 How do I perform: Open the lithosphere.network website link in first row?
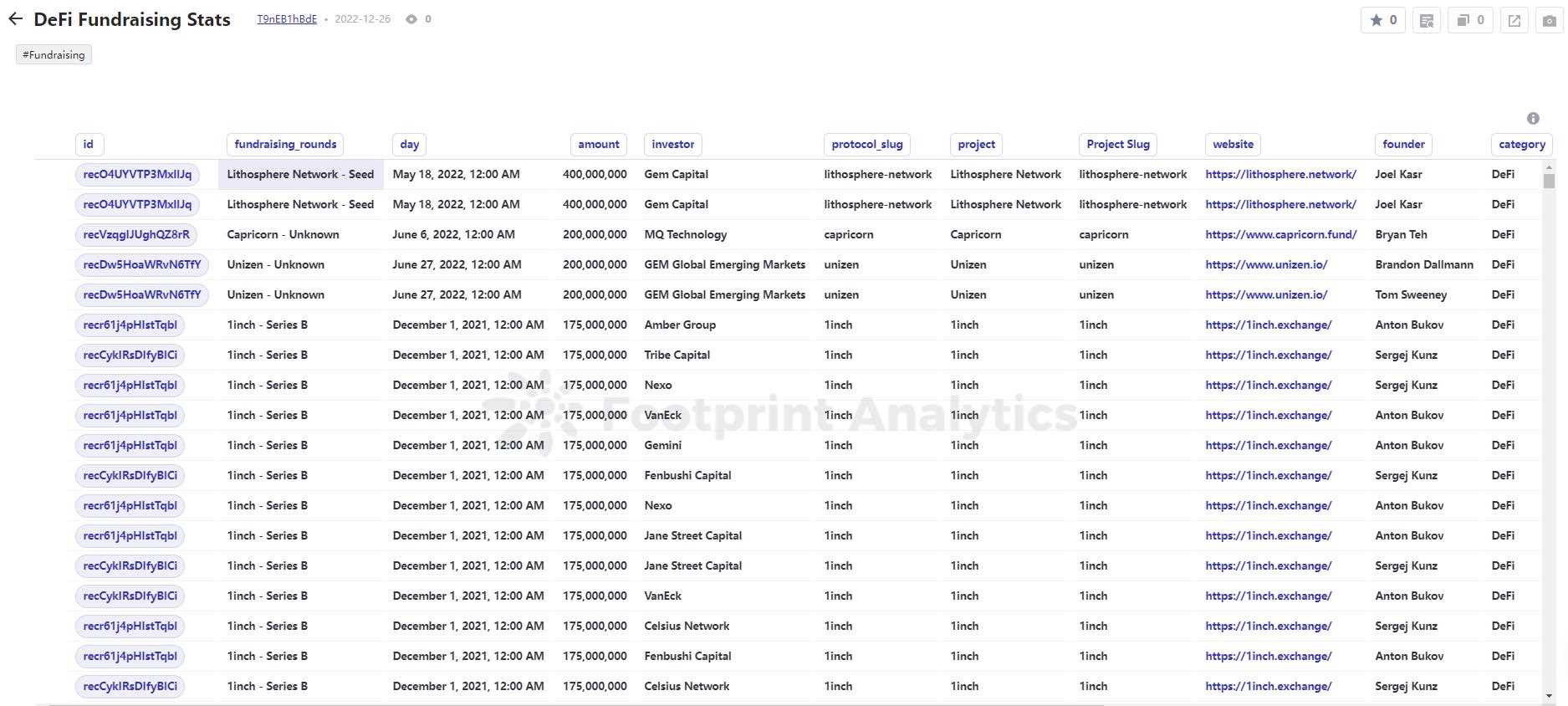tap(1280, 174)
